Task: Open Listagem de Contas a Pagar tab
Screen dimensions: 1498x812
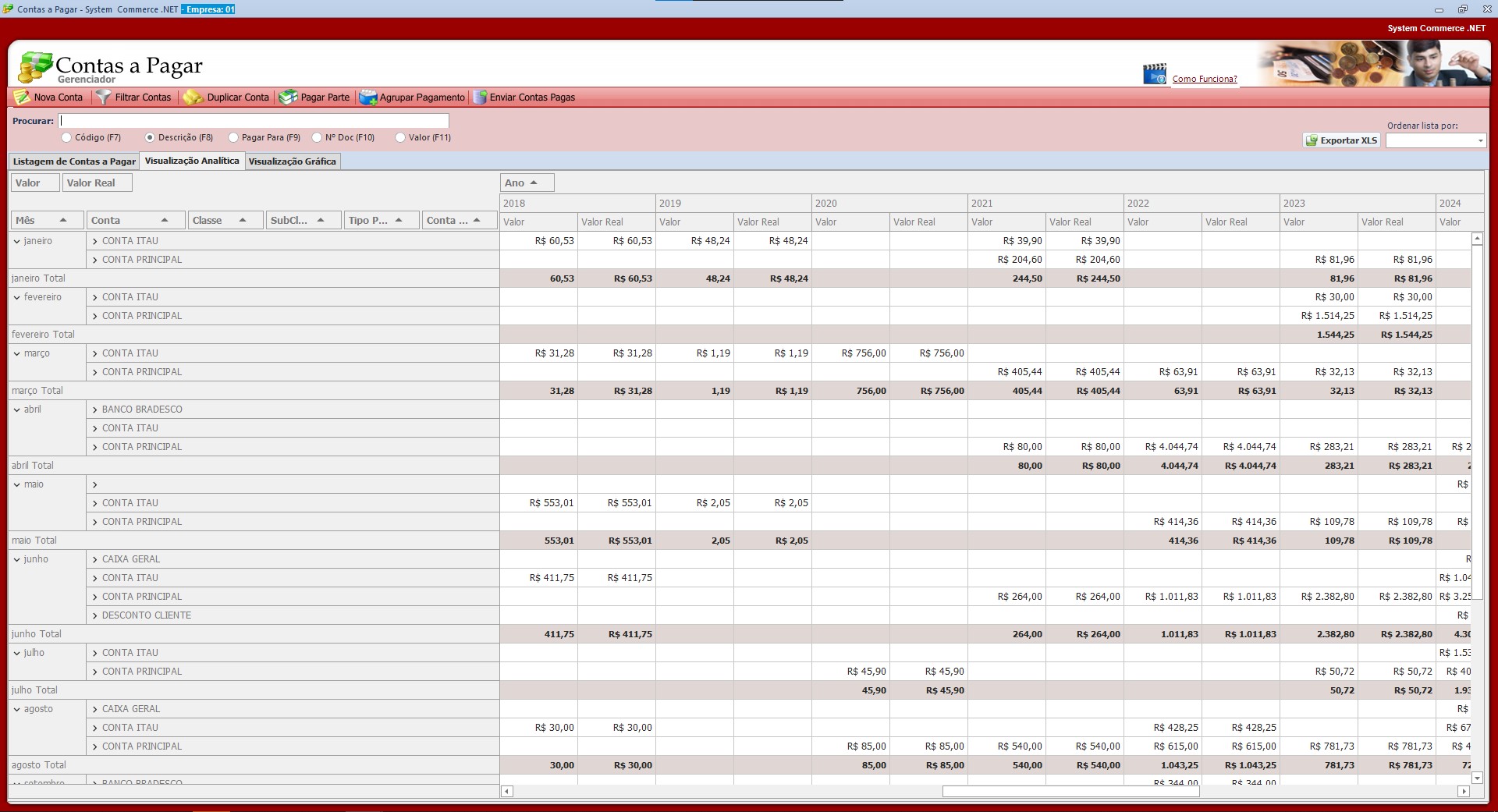Action: coord(74,161)
